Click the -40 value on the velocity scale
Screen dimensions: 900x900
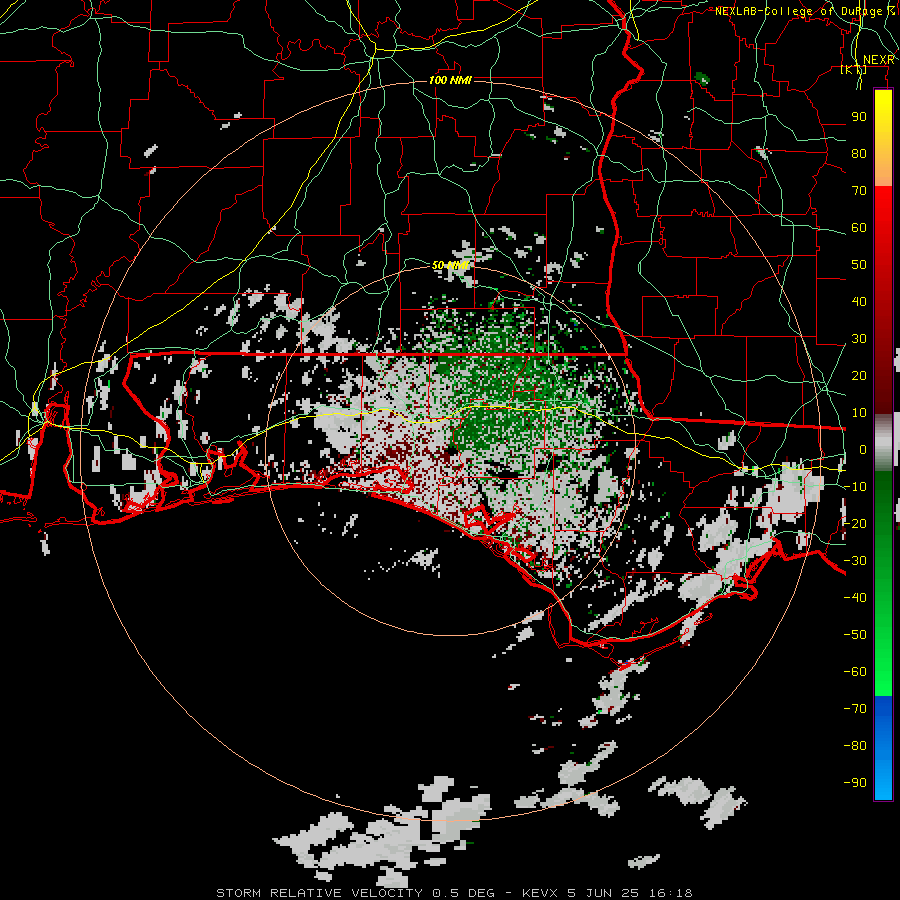[855, 598]
